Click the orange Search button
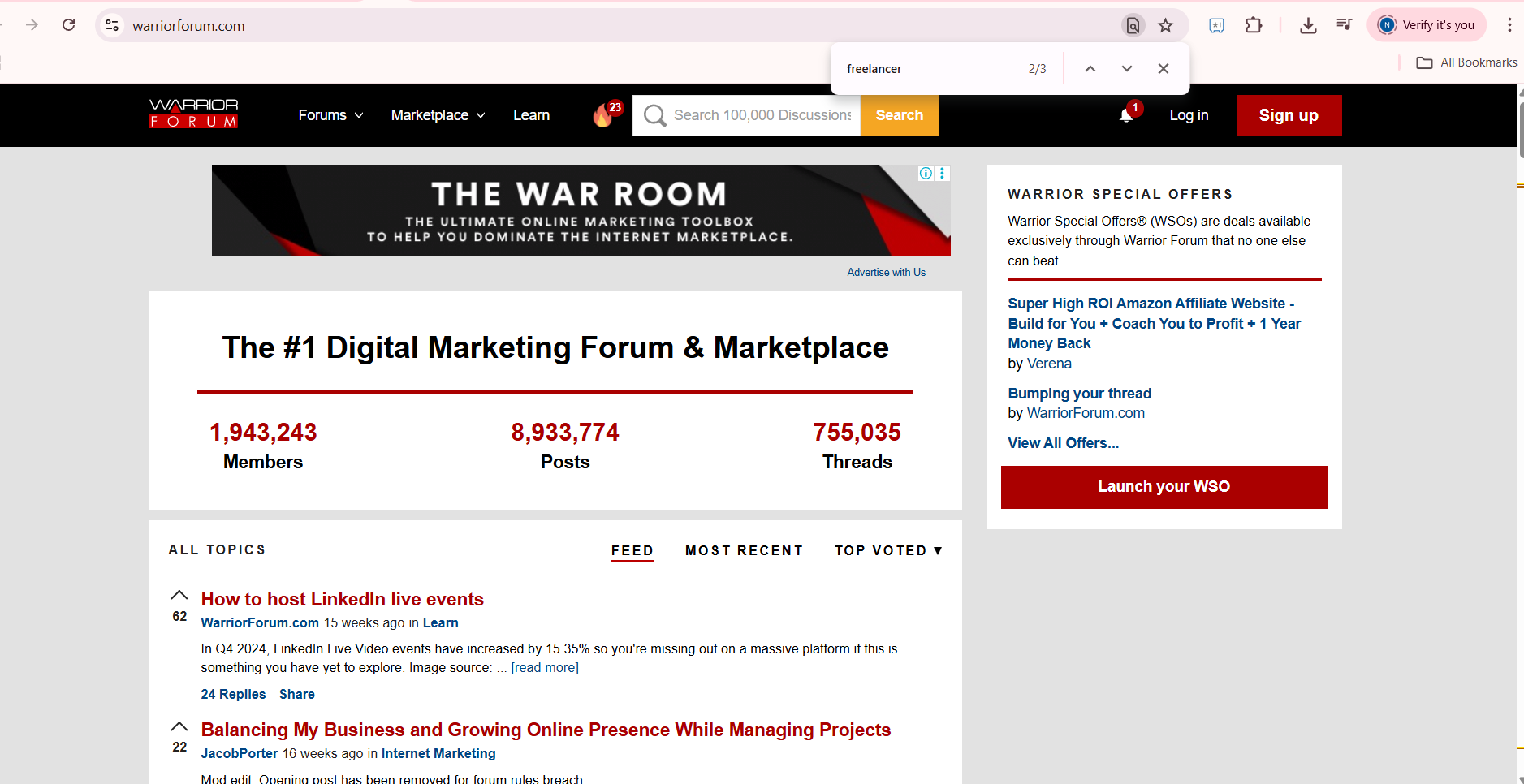This screenshot has width=1524, height=784. pyautogui.click(x=899, y=115)
